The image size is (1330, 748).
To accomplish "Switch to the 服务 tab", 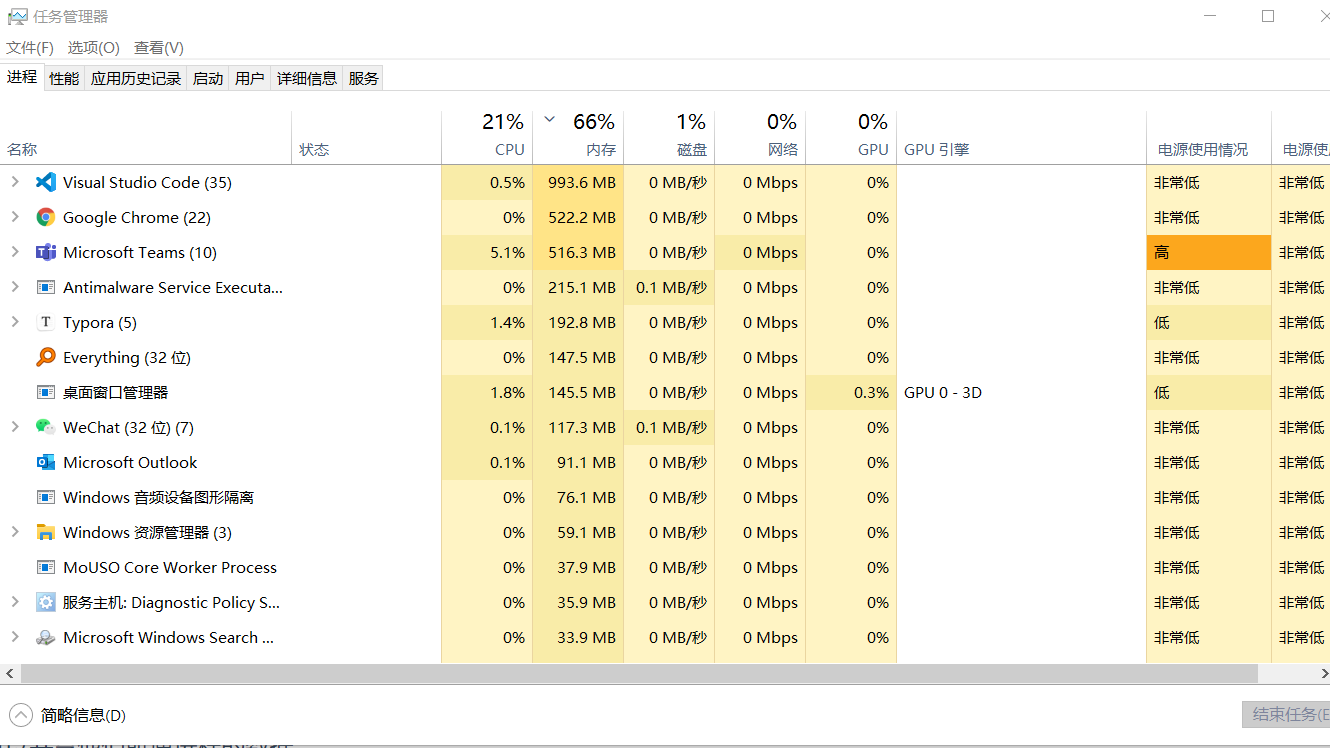I will [x=364, y=78].
